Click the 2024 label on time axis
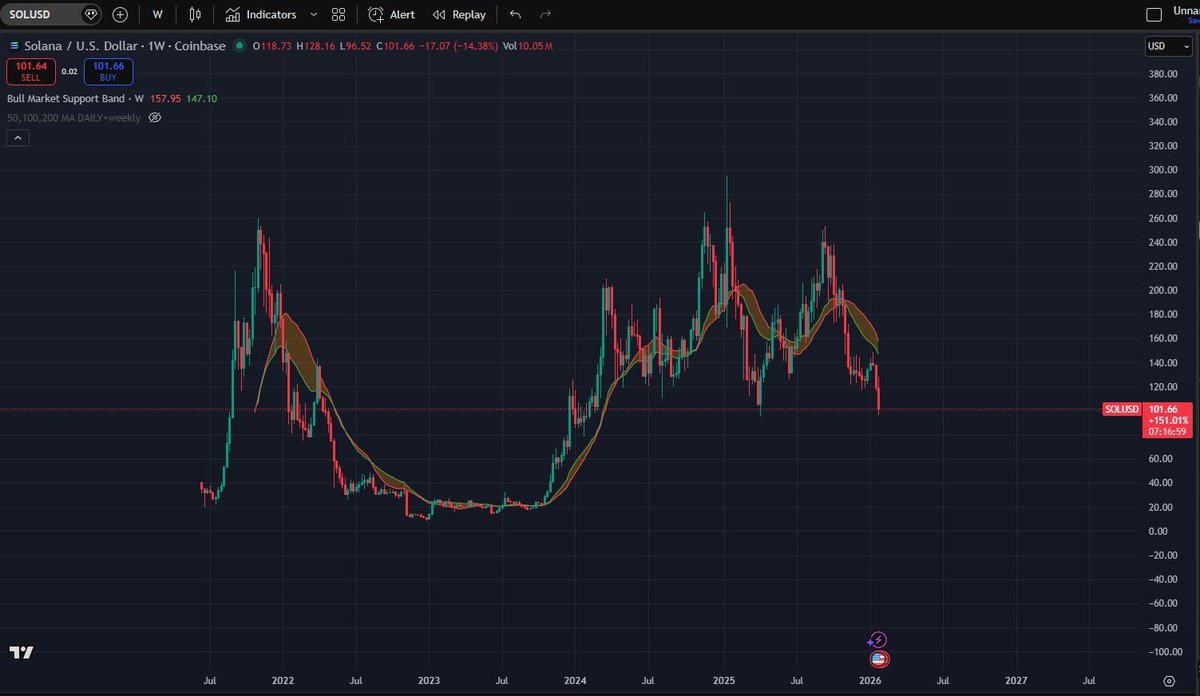 (575, 680)
